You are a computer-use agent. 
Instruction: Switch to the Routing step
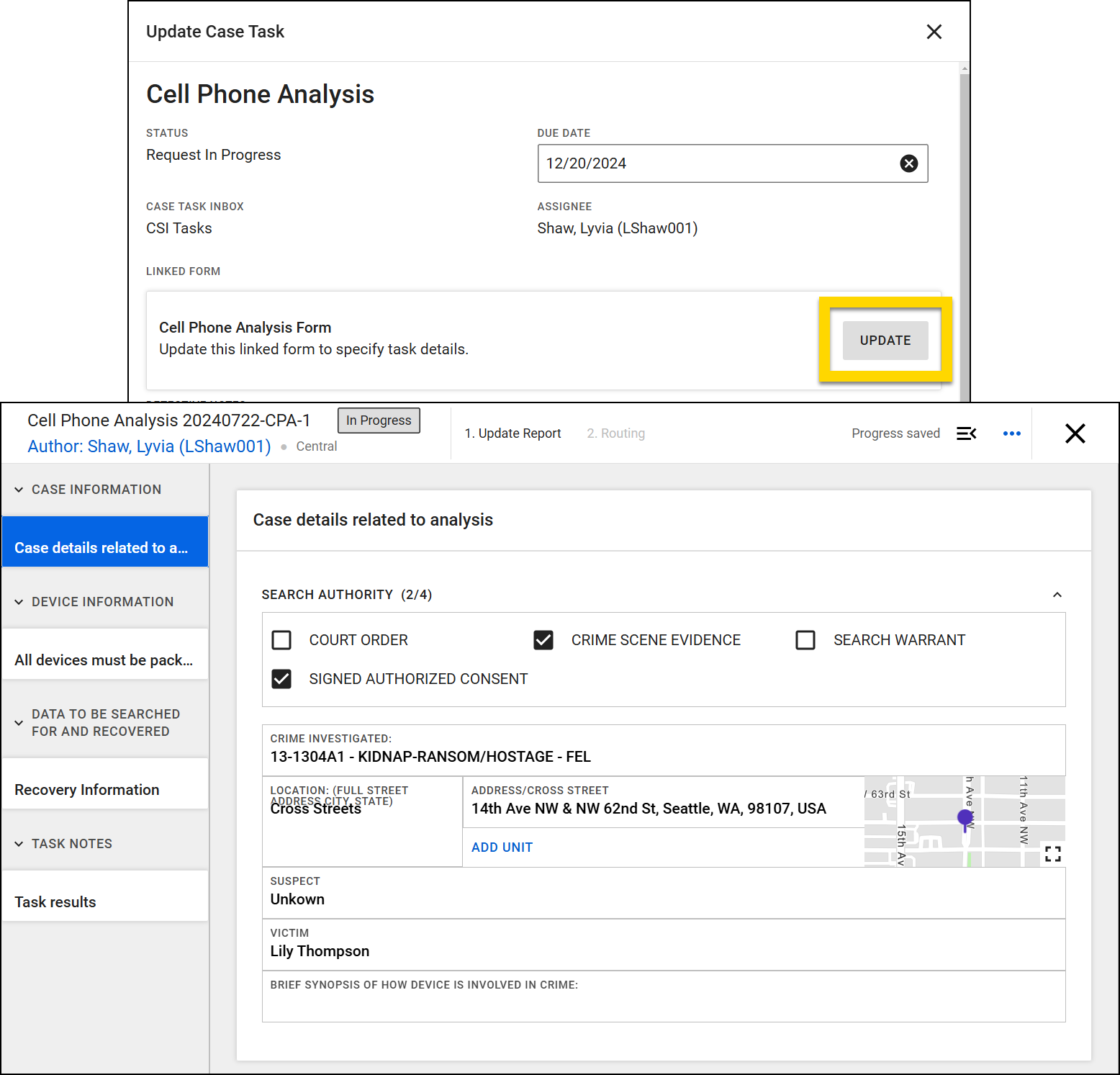coord(615,433)
